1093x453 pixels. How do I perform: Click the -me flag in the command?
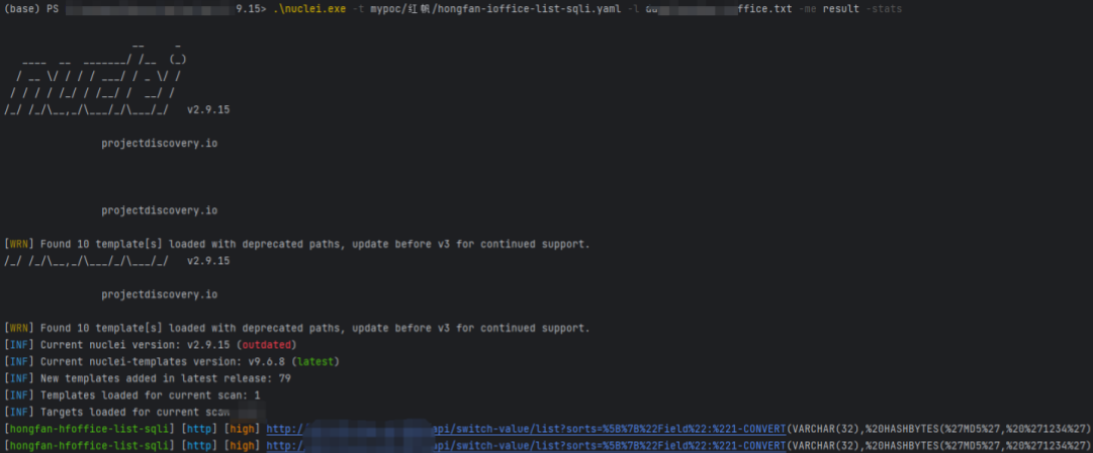coord(807,10)
